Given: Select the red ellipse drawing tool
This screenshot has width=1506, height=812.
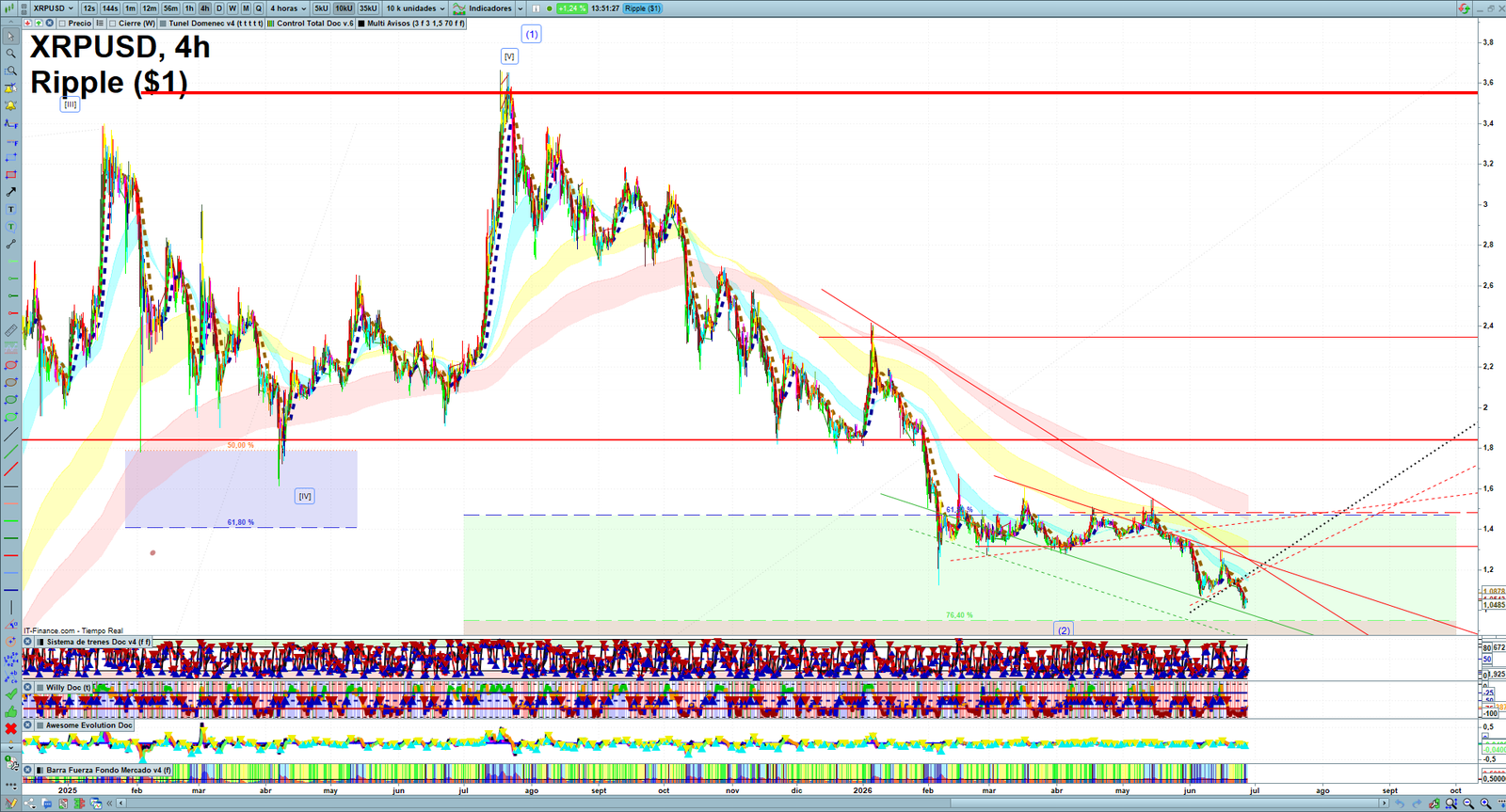Looking at the screenshot, I should (11, 365).
